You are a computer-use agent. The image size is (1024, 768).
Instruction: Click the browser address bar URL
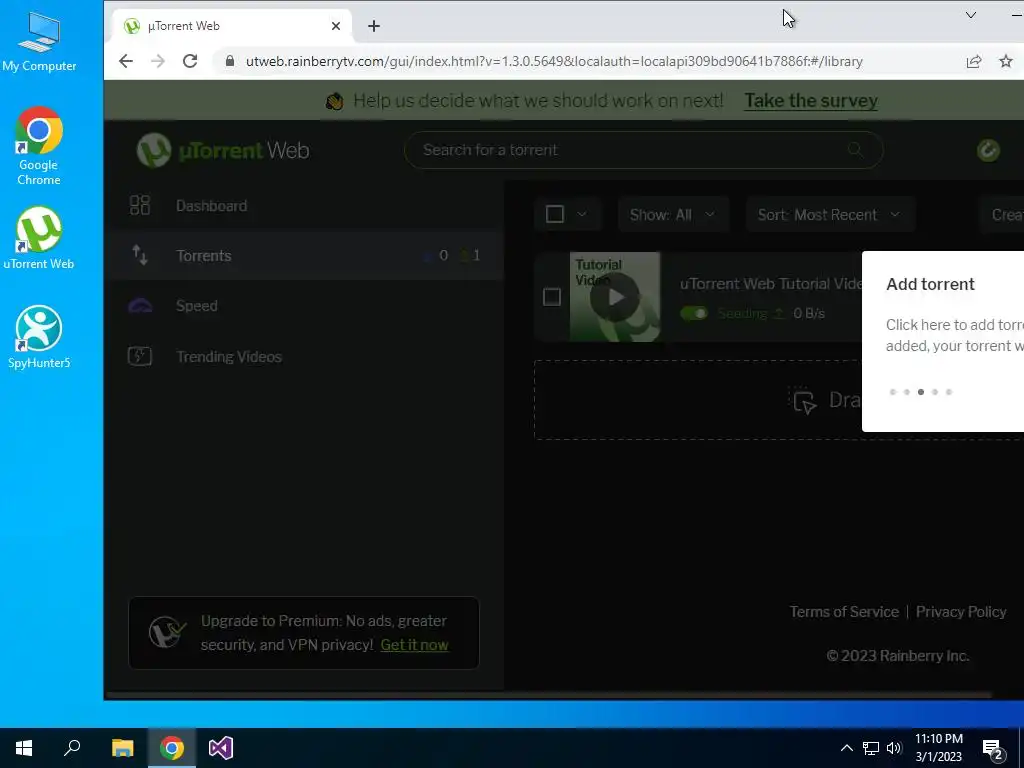(x=554, y=61)
